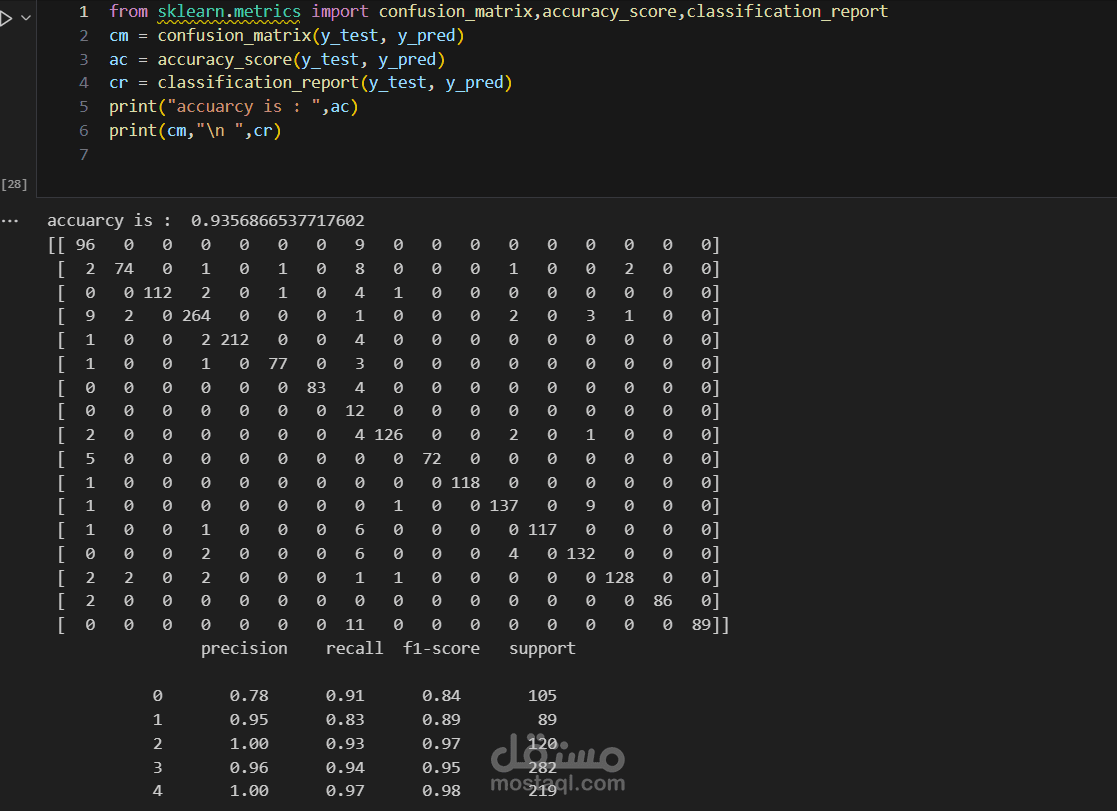Click recall 0.93 for class 2

[x=345, y=744]
